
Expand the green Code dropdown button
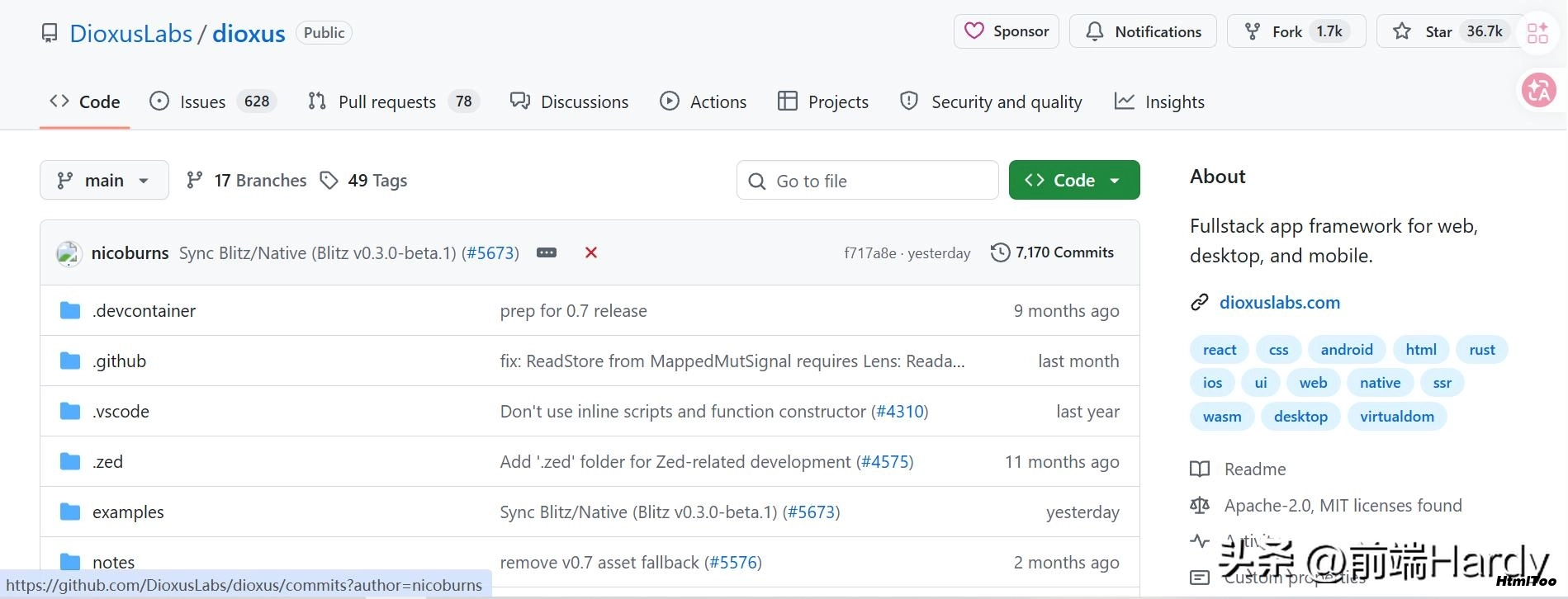[x=1074, y=180]
